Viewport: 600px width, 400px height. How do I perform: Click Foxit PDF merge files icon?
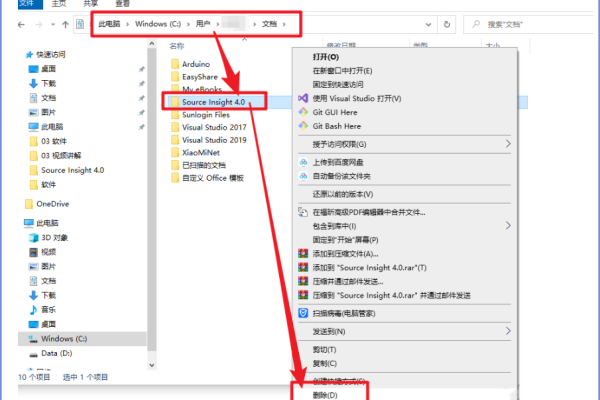303,212
